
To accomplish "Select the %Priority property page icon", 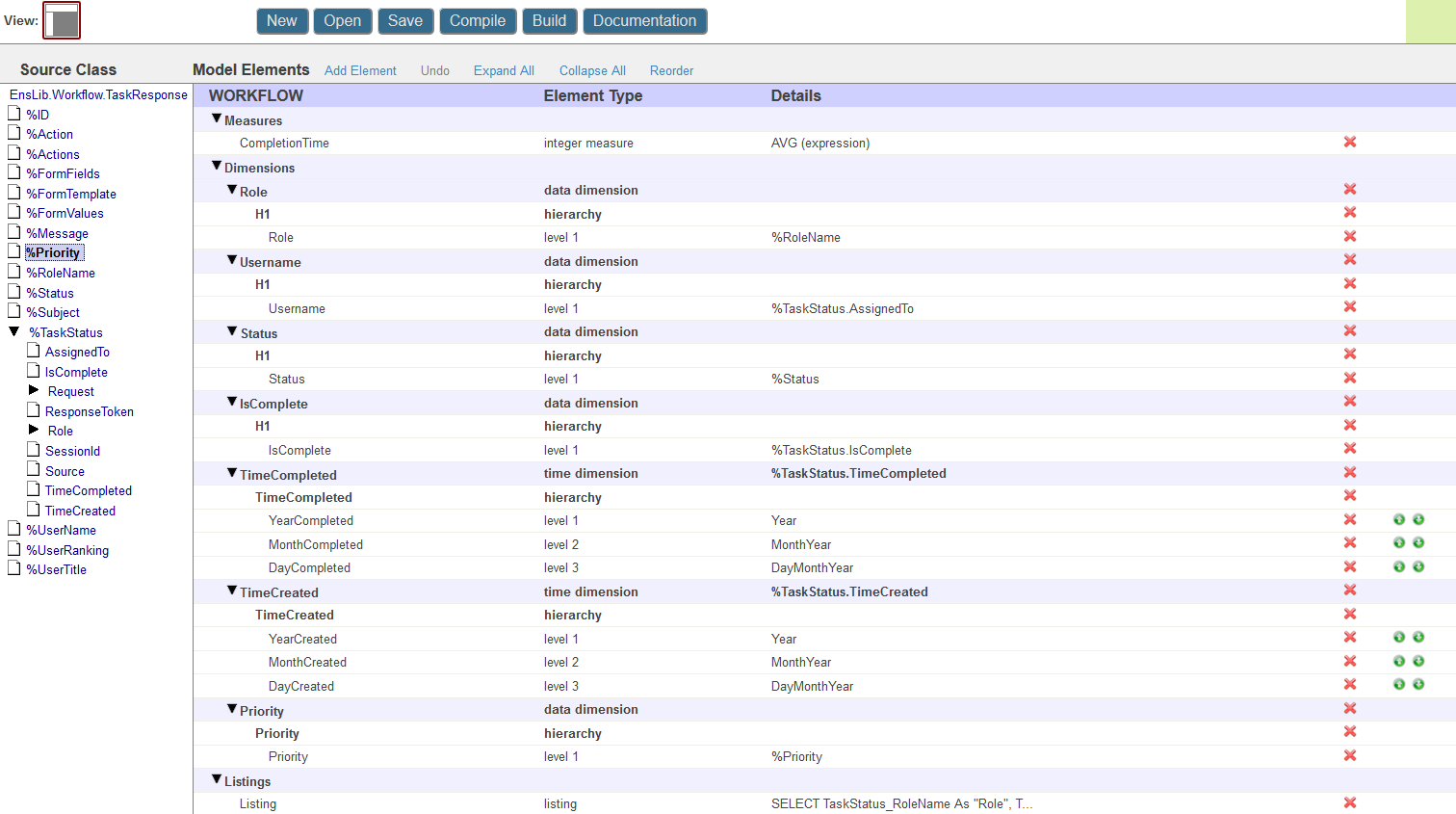I will pos(14,251).
